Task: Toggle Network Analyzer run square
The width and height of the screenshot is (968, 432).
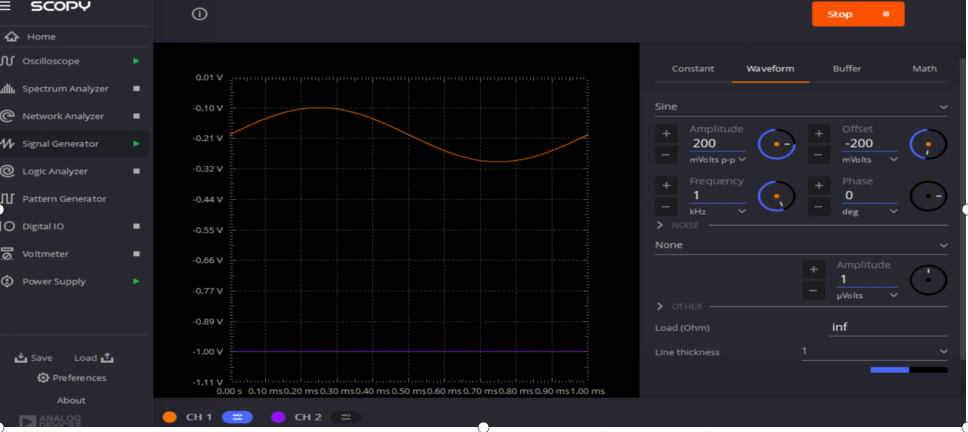Action: 136,116
